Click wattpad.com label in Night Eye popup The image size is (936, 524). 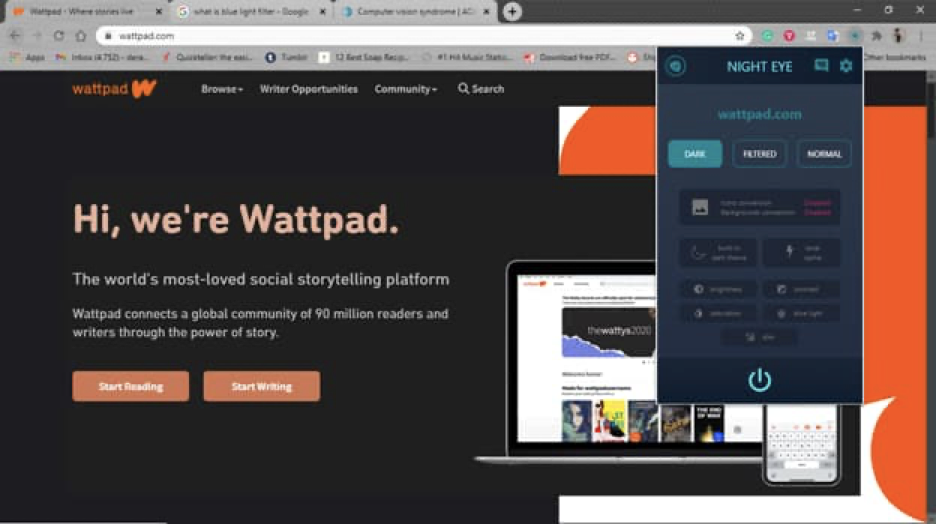759,114
